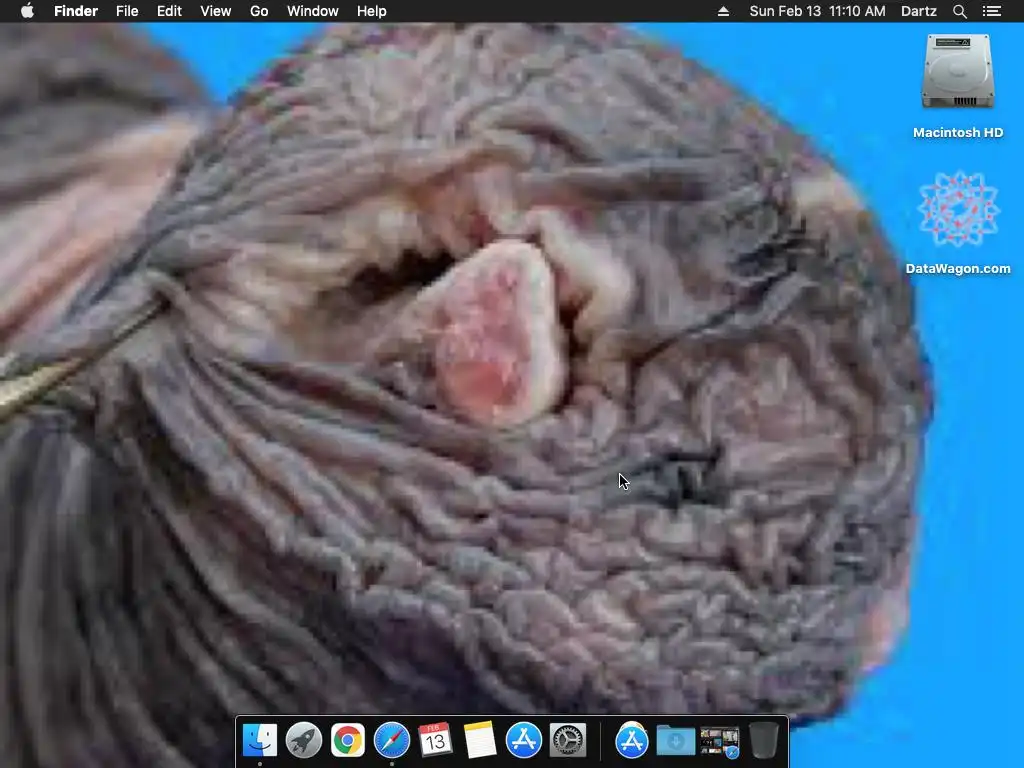Select the DataWagon.com desktop icon

tap(958, 209)
